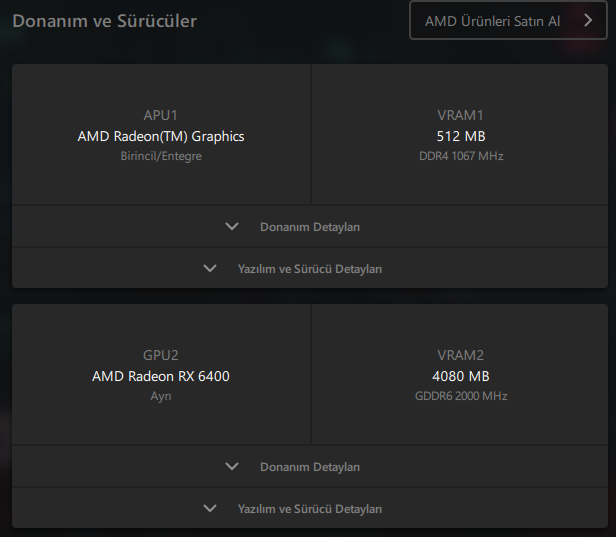Select the AMD Radeon(TM) Graphics name

[x=161, y=136]
